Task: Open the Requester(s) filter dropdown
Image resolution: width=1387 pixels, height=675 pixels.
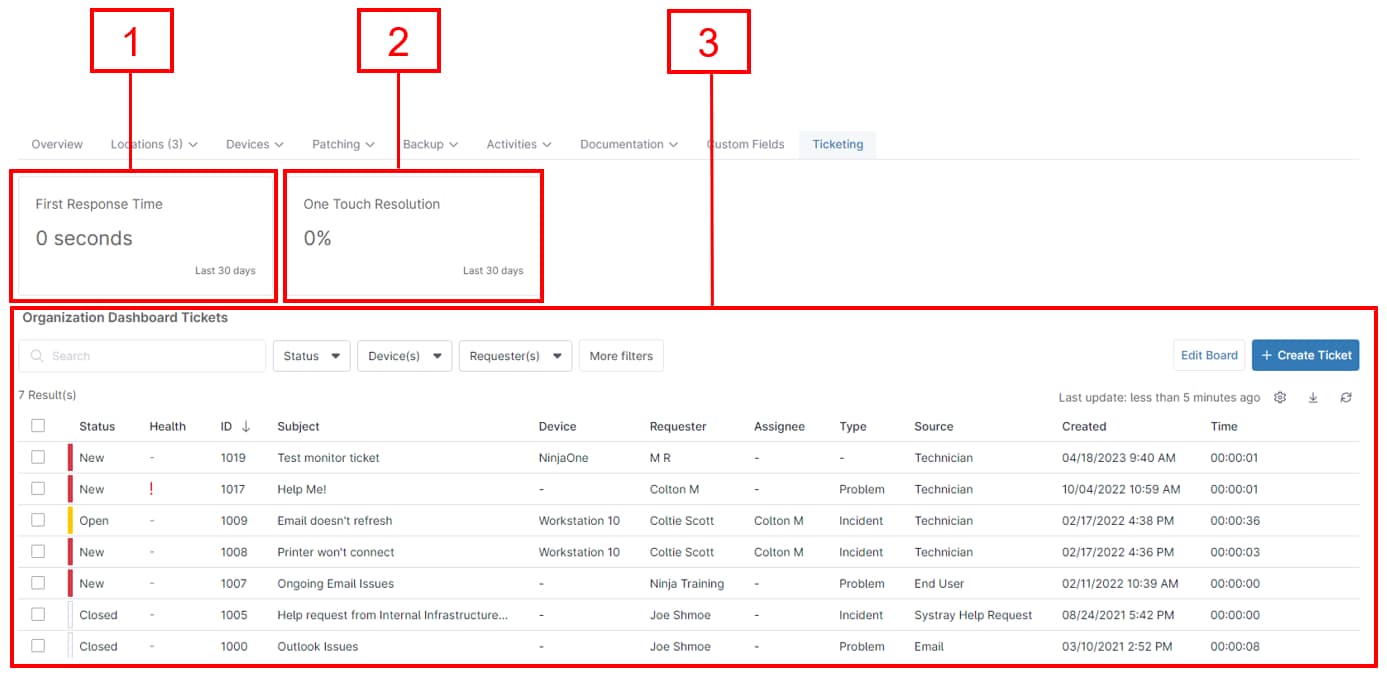Action: (x=515, y=355)
